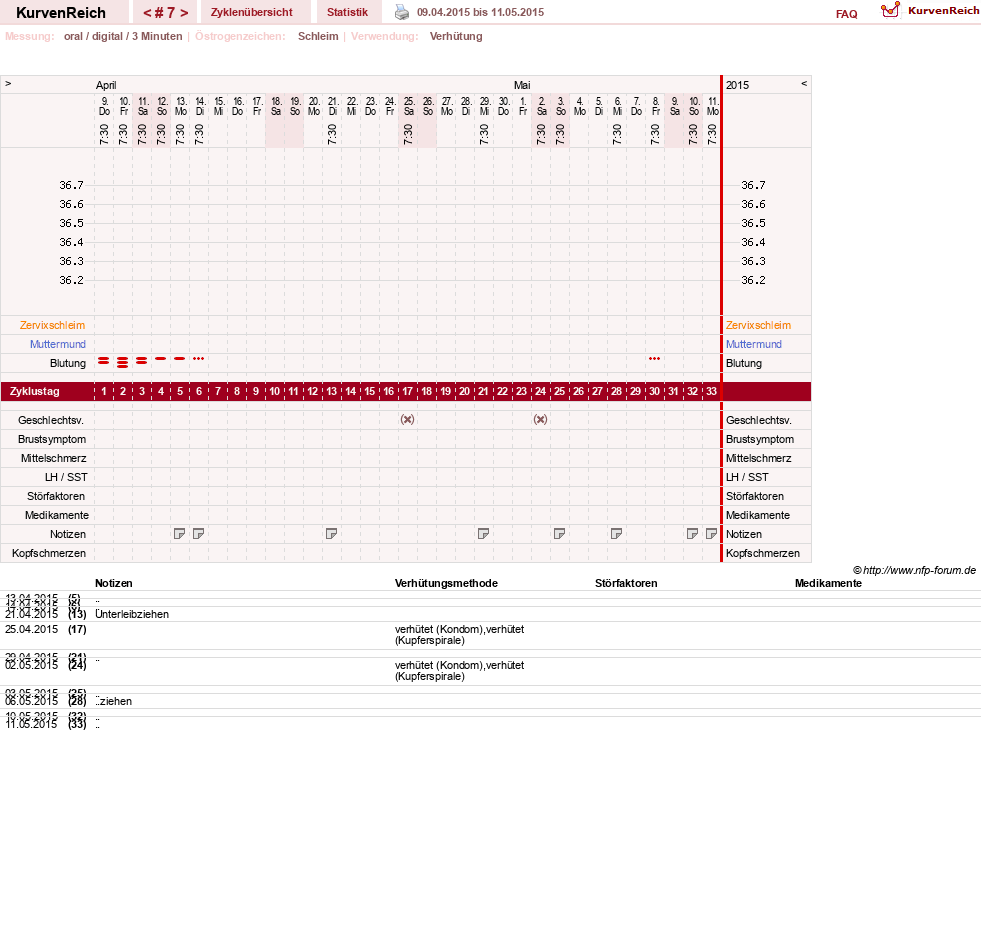981x932 pixels.
Task: Click the 11. Mo date column header
Action: pyautogui.click(x=713, y=106)
